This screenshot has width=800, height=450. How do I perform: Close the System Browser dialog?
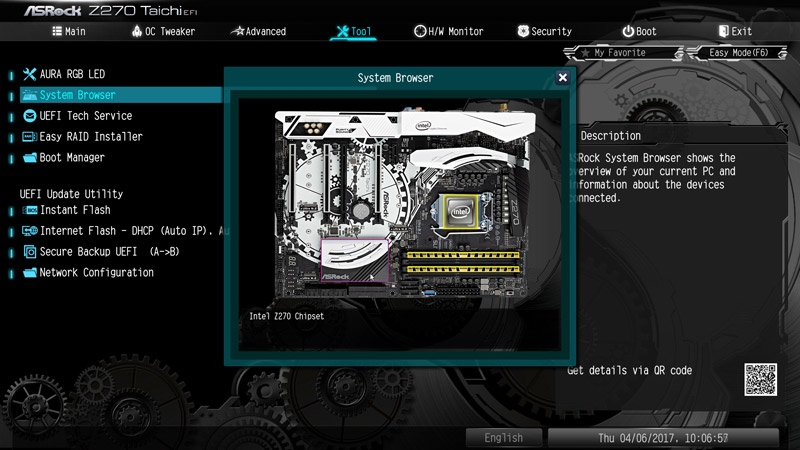562,78
